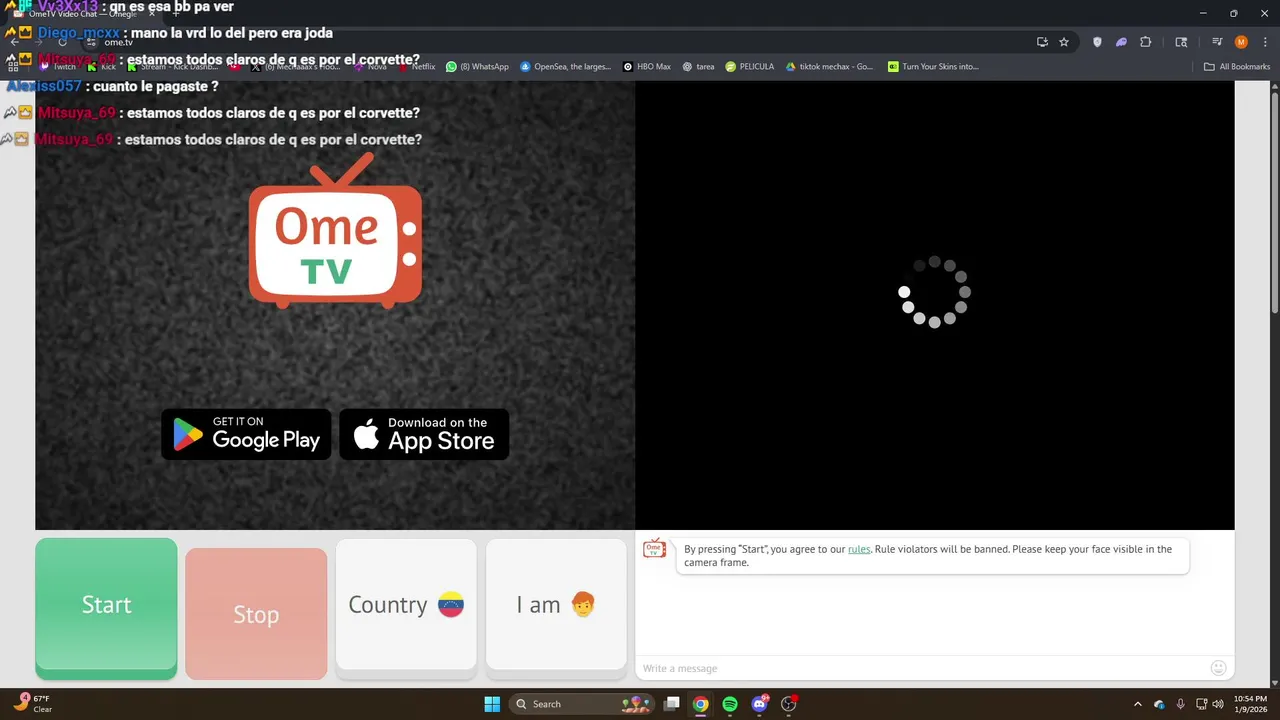
Task: Open the OpenSea bookmark
Action: pos(565,67)
